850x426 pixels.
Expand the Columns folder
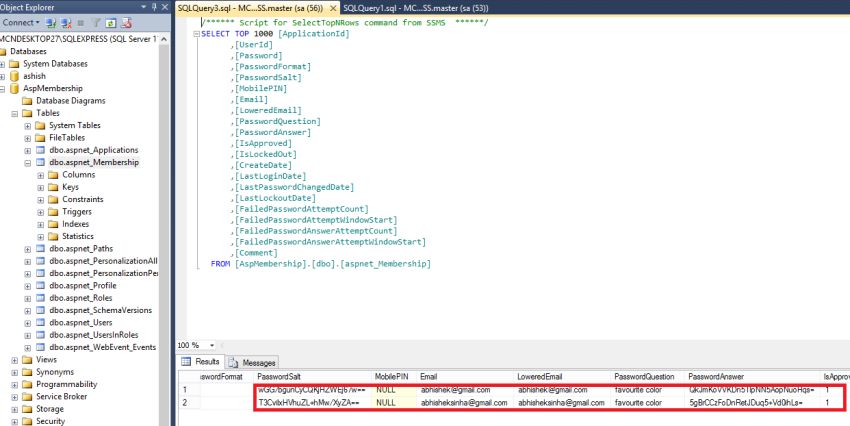(x=41, y=175)
